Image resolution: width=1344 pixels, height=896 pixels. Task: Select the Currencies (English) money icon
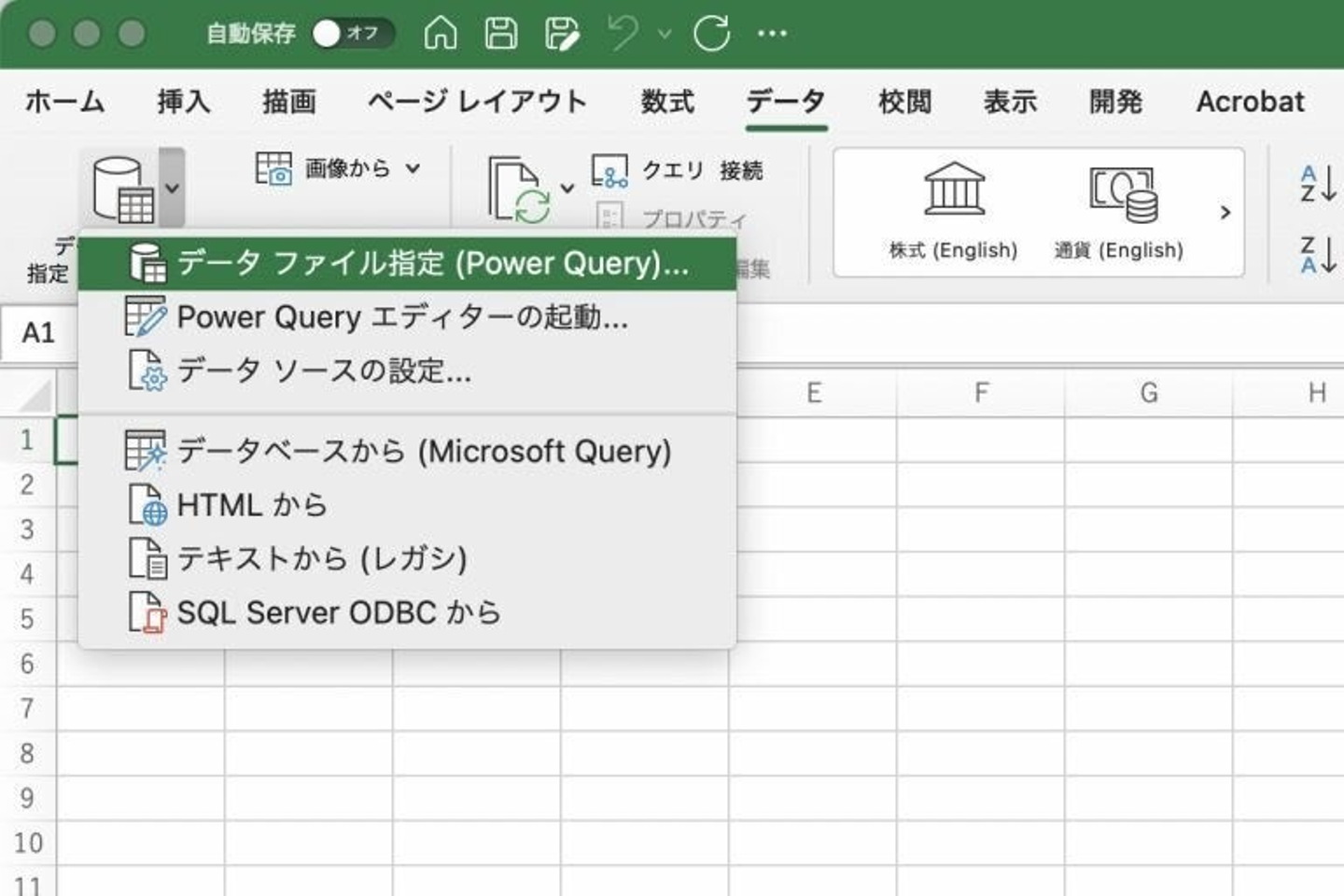point(1123,194)
